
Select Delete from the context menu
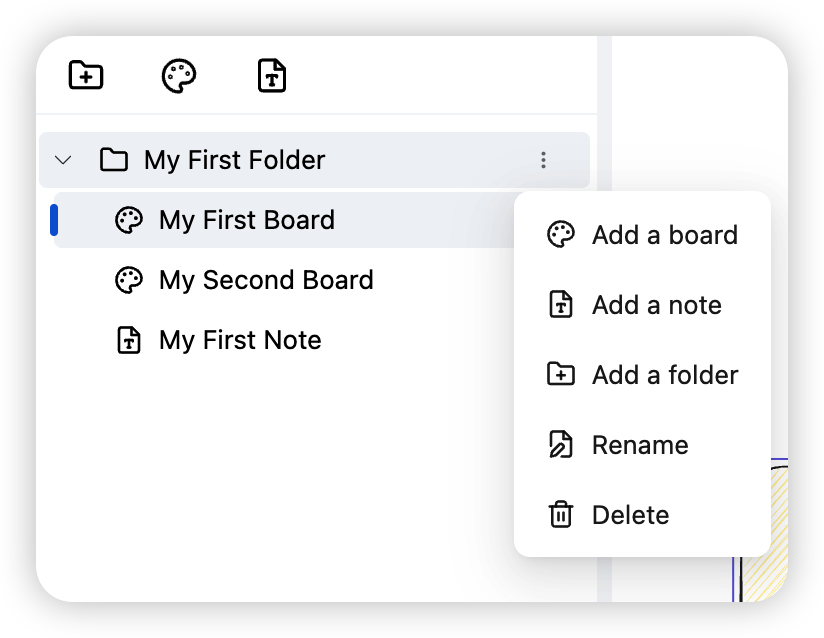(630, 515)
